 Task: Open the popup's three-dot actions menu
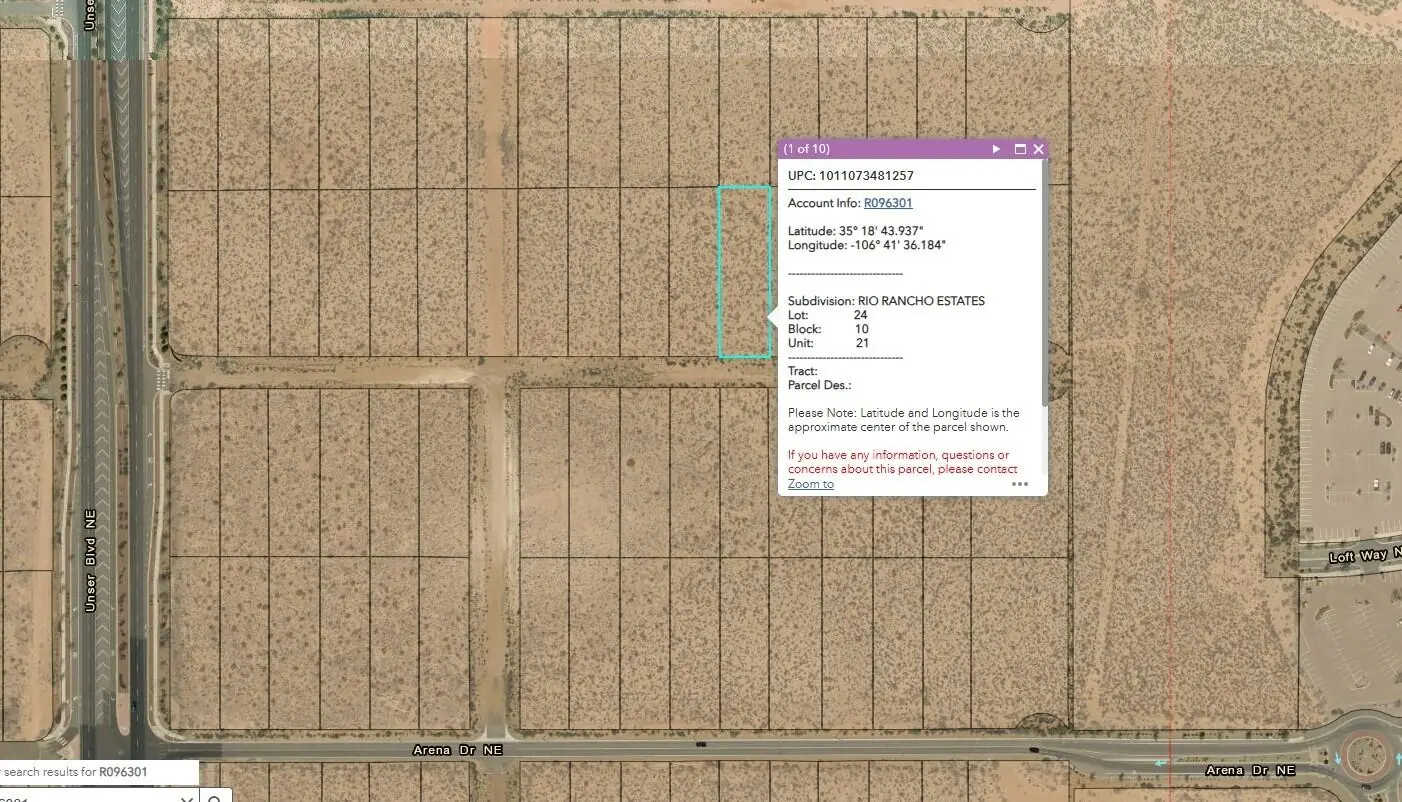pos(1020,484)
